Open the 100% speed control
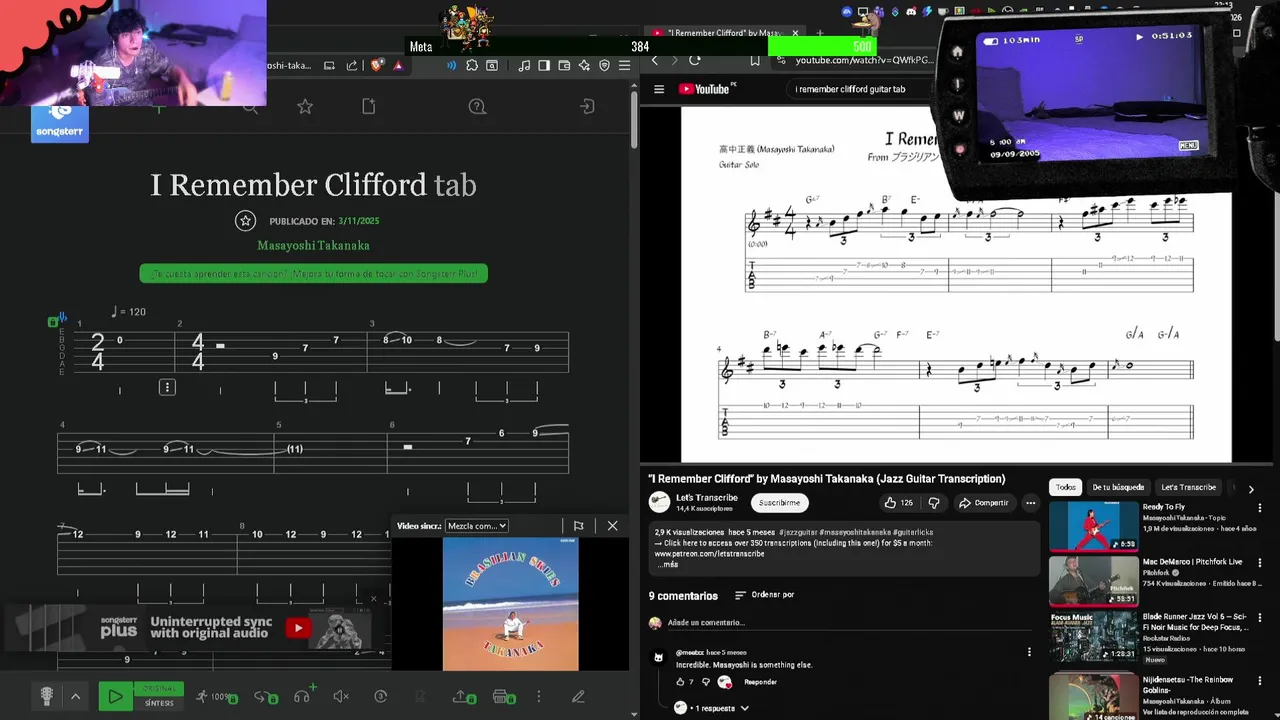 tap(216, 696)
